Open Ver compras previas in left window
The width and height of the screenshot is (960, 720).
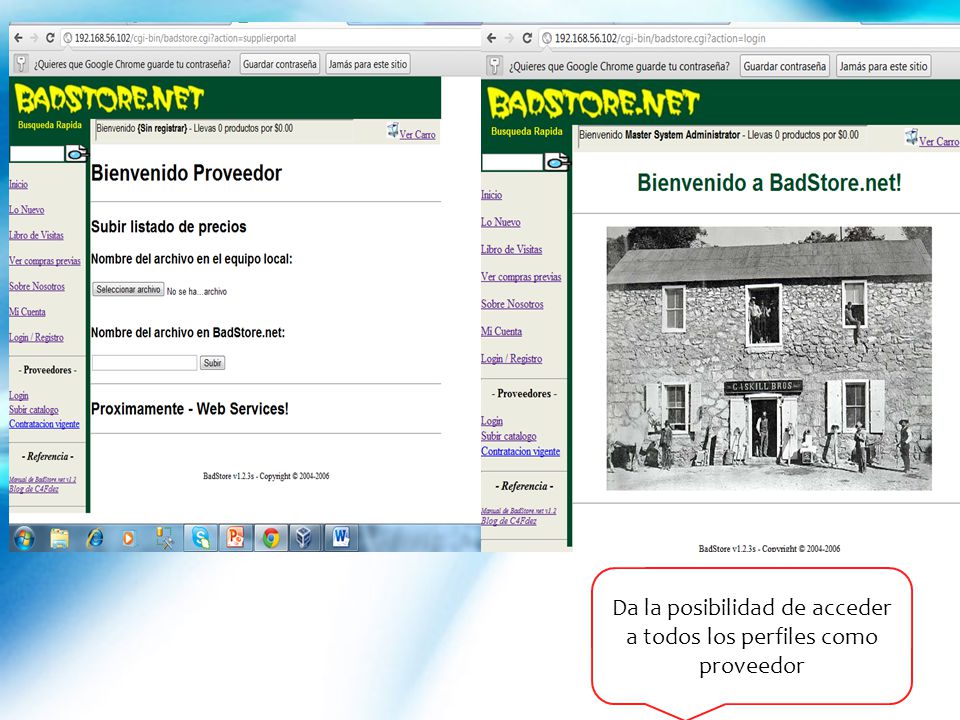coord(45,261)
